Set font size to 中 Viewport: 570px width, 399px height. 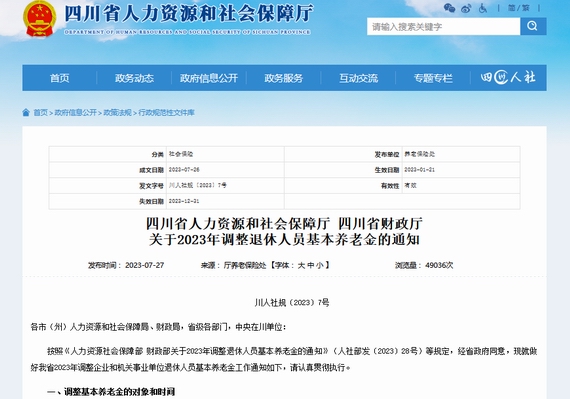point(310,265)
